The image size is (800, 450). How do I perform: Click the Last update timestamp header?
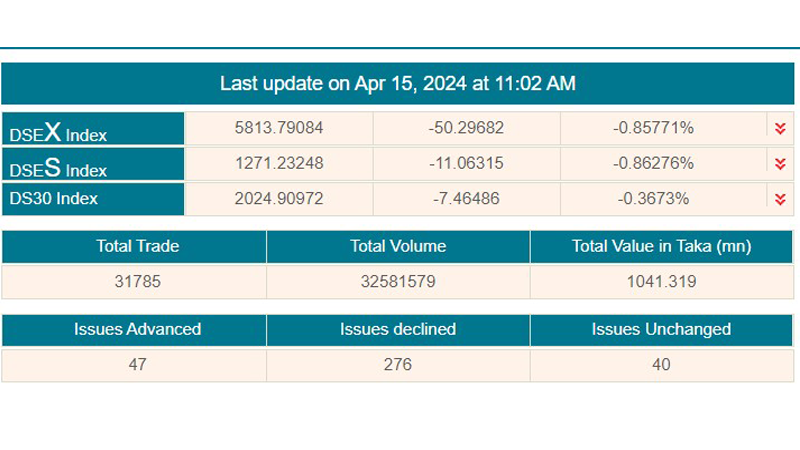pos(398,83)
